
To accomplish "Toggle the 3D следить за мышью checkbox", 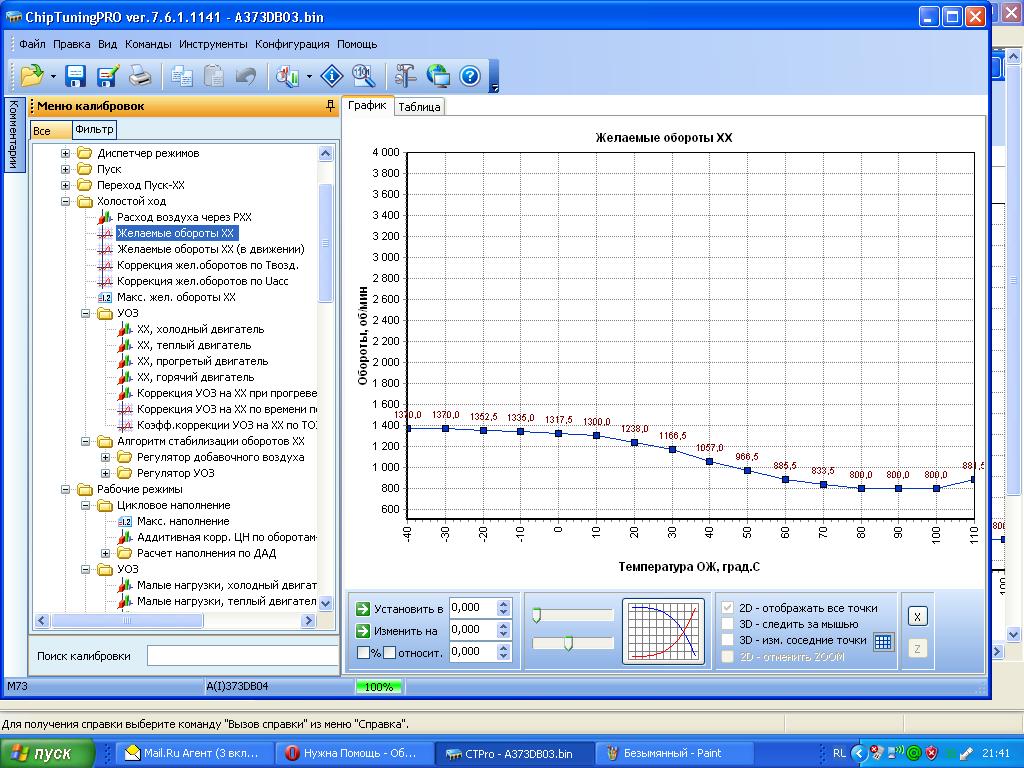I will tap(728, 624).
